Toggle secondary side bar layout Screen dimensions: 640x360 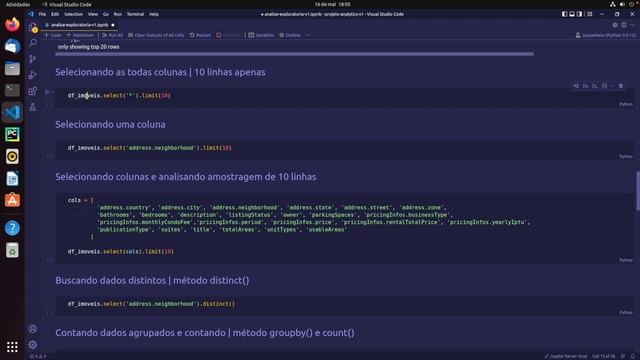click(x=580, y=14)
